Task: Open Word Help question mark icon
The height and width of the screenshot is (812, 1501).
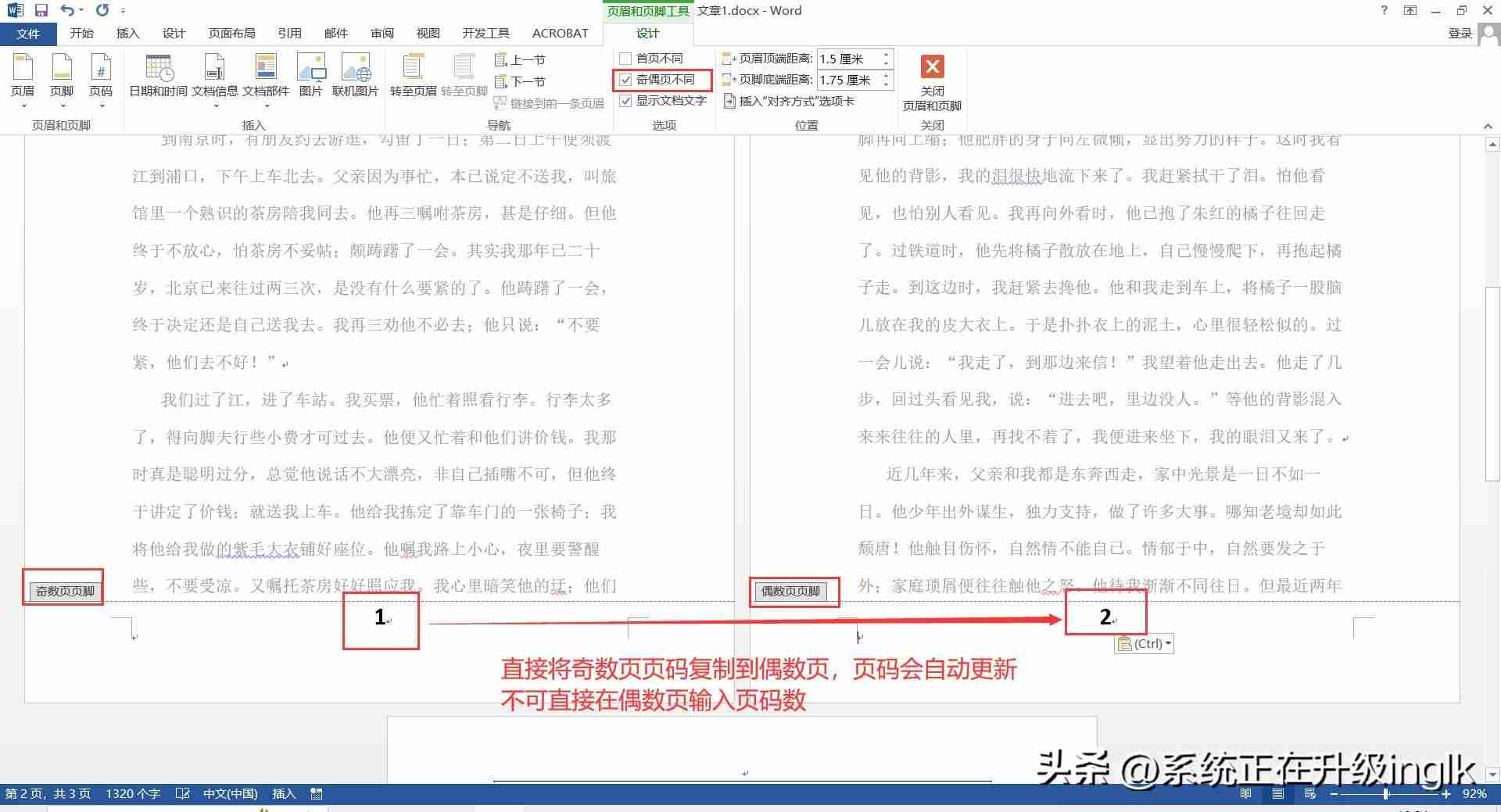Action: click(x=1384, y=10)
